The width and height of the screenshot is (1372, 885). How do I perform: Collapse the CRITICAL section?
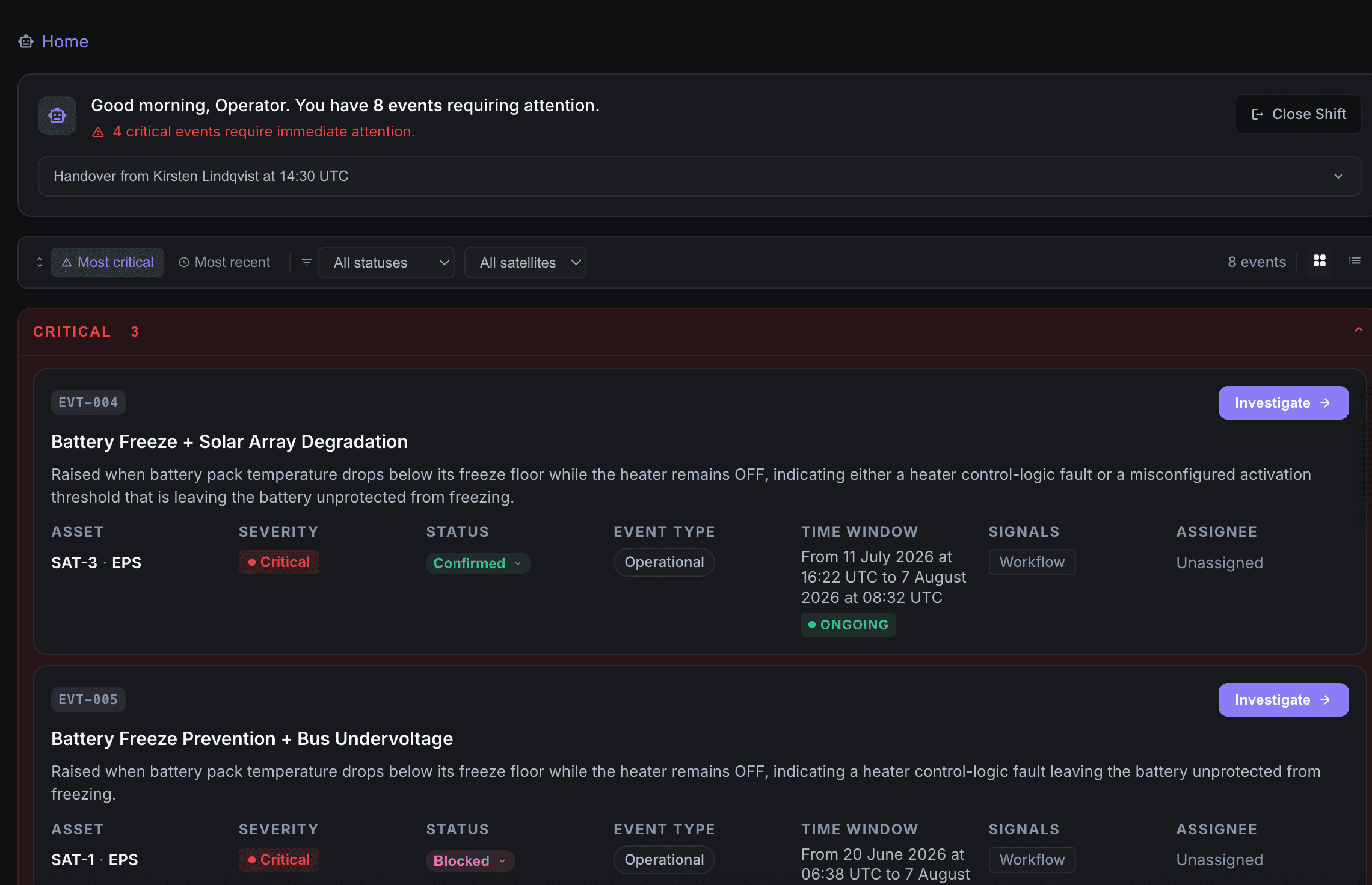coord(1358,329)
